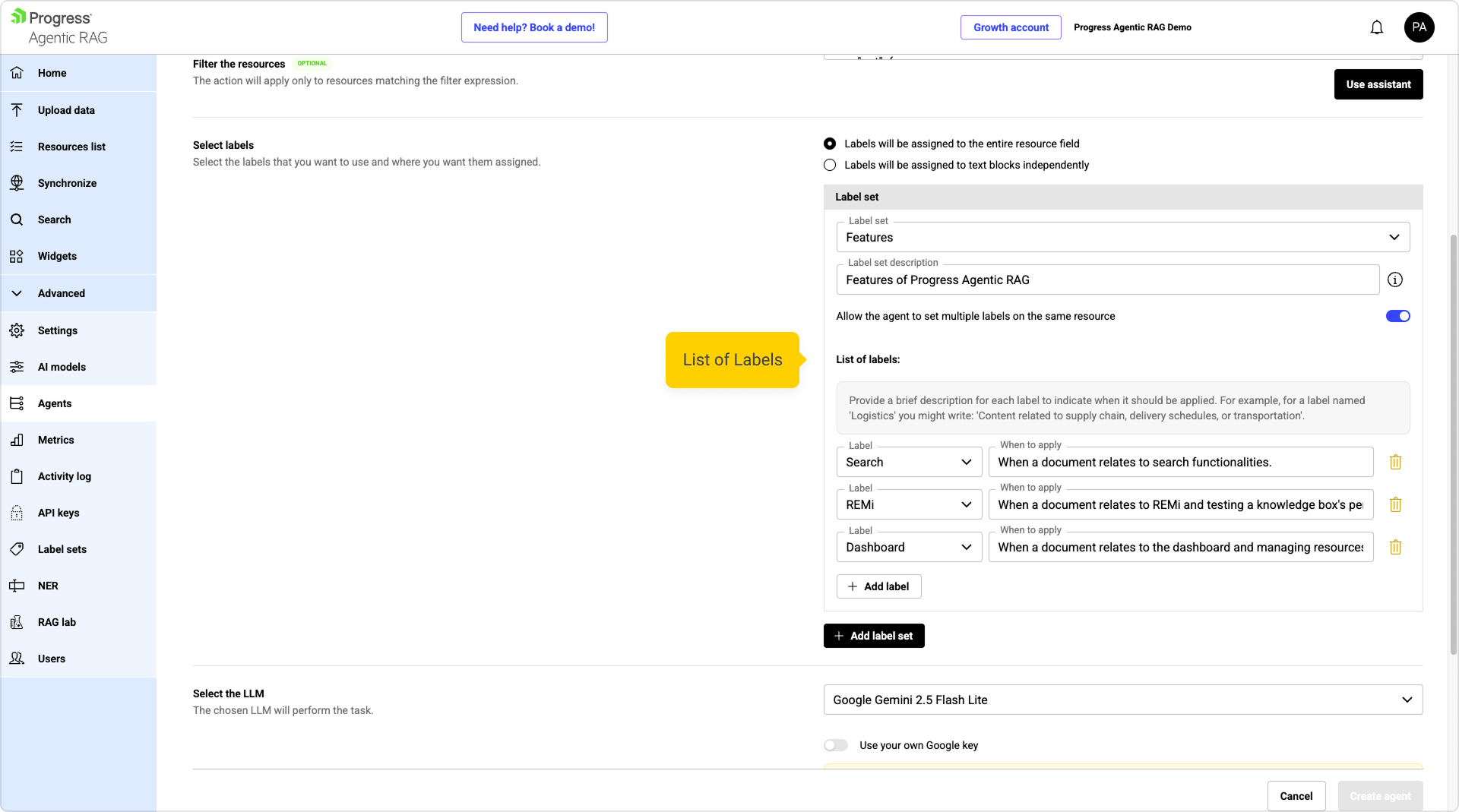Disable multiple labels on same resource toggle
The height and width of the screenshot is (812, 1459).
pyautogui.click(x=1397, y=316)
